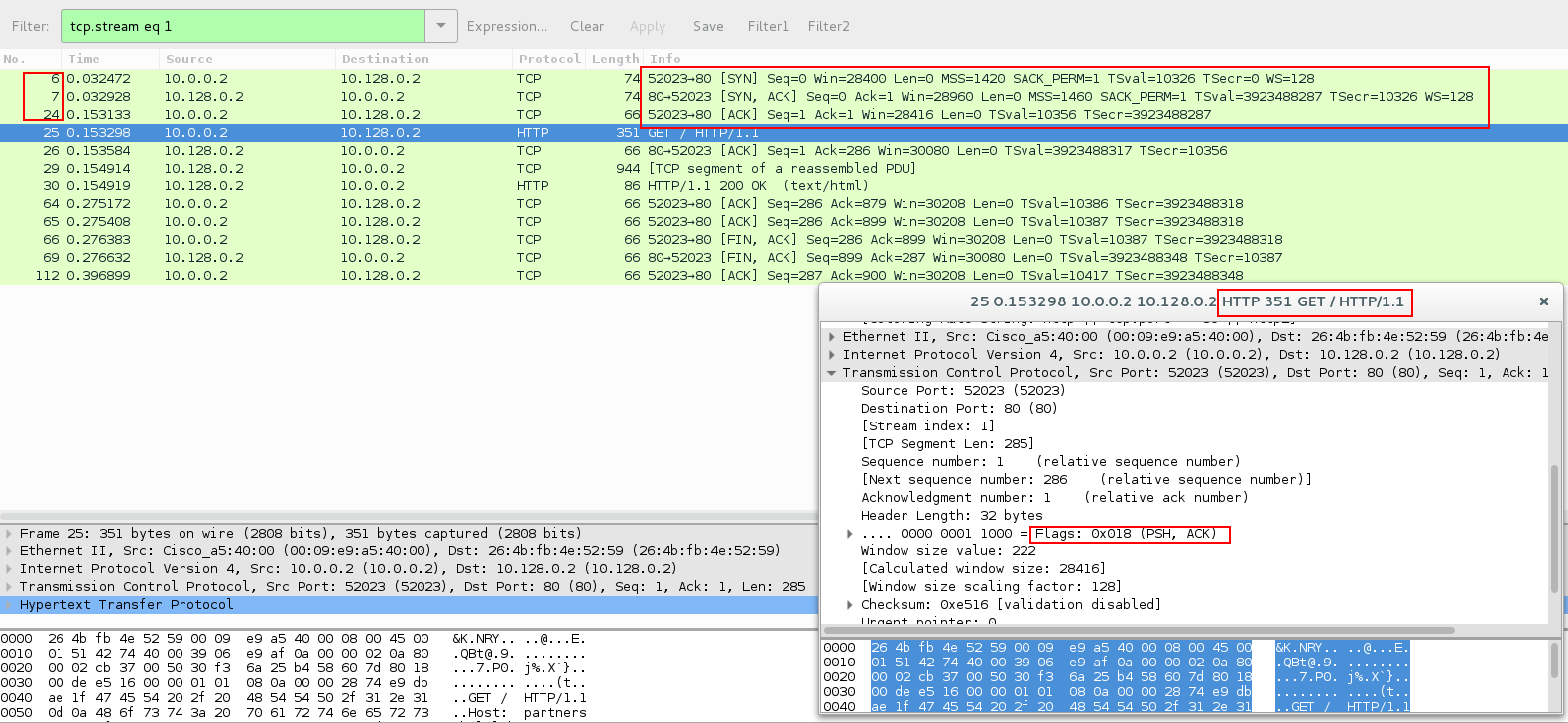
Task: Expand Frame 25 in main details pane
Action: tap(9, 534)
